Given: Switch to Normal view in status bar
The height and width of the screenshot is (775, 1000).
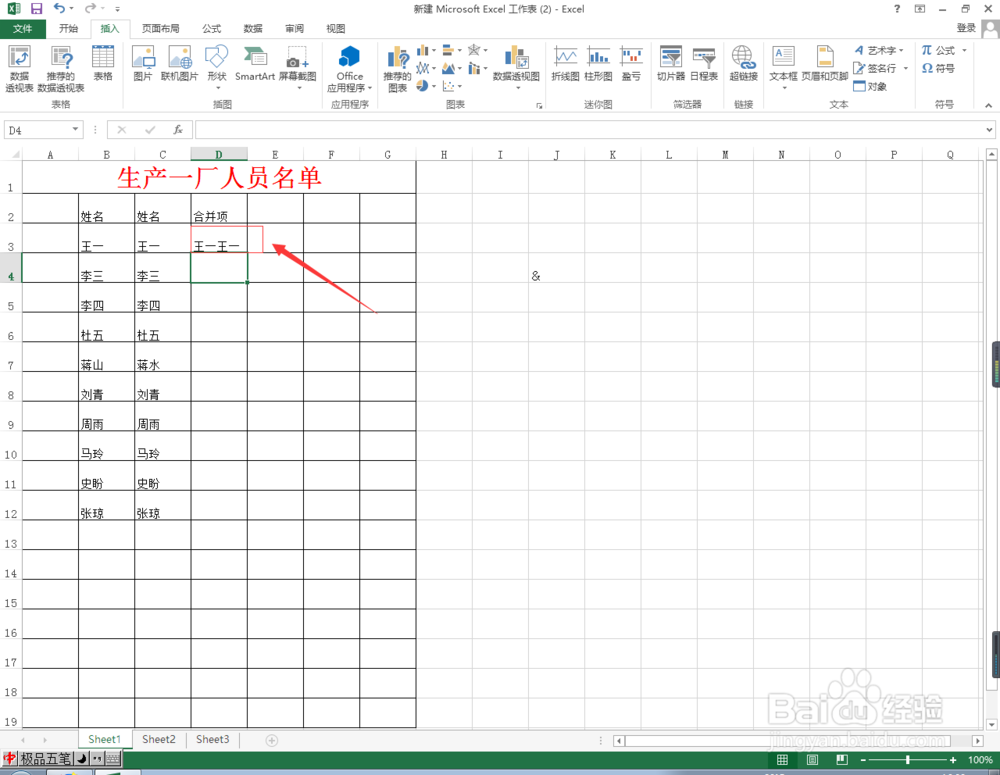Looking at the screenshot, I should (x=782, y=760).
